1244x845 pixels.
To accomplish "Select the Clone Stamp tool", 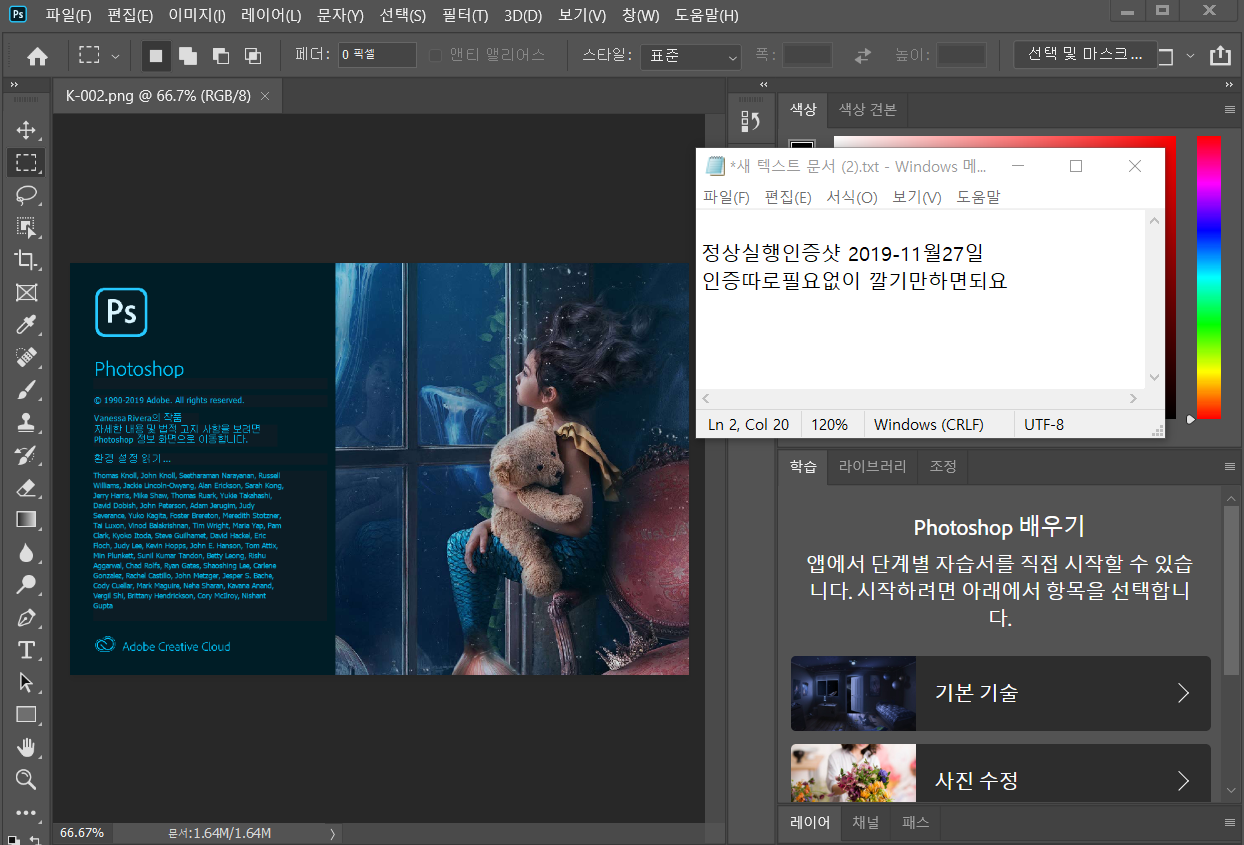I will (x=26, y=423).
